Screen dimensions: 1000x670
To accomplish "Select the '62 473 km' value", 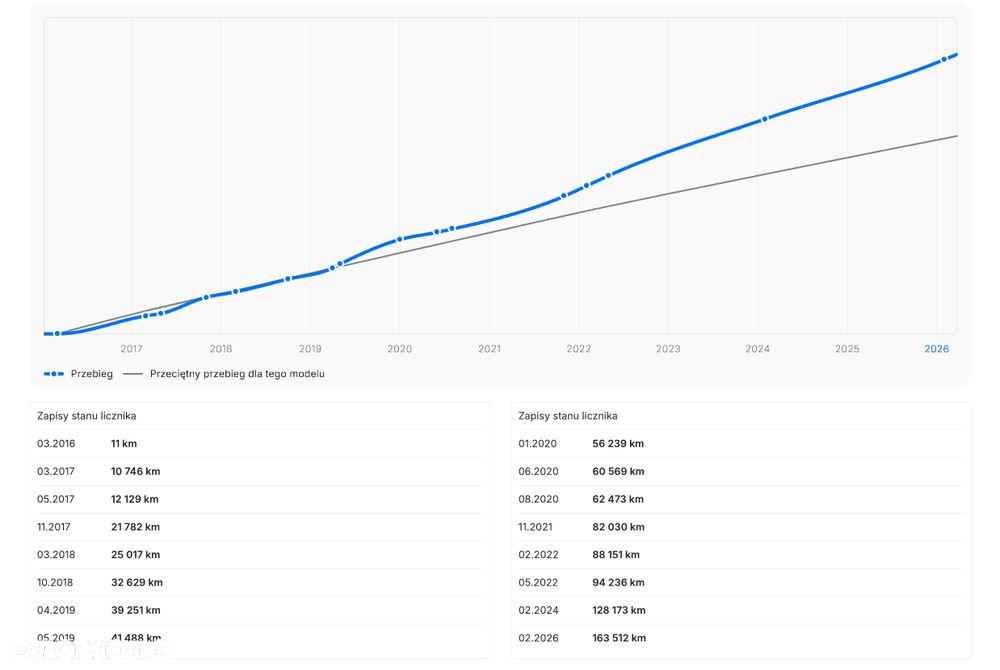I will click(618, 499).
